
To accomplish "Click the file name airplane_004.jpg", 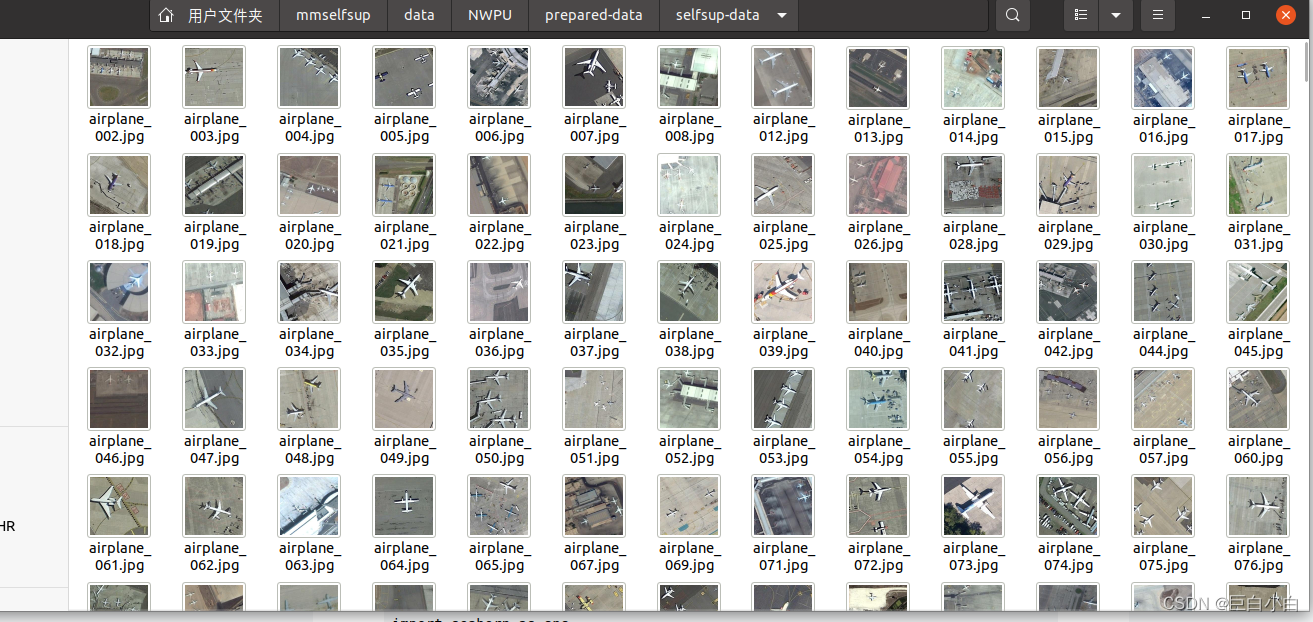I will [x=309, y=128].
